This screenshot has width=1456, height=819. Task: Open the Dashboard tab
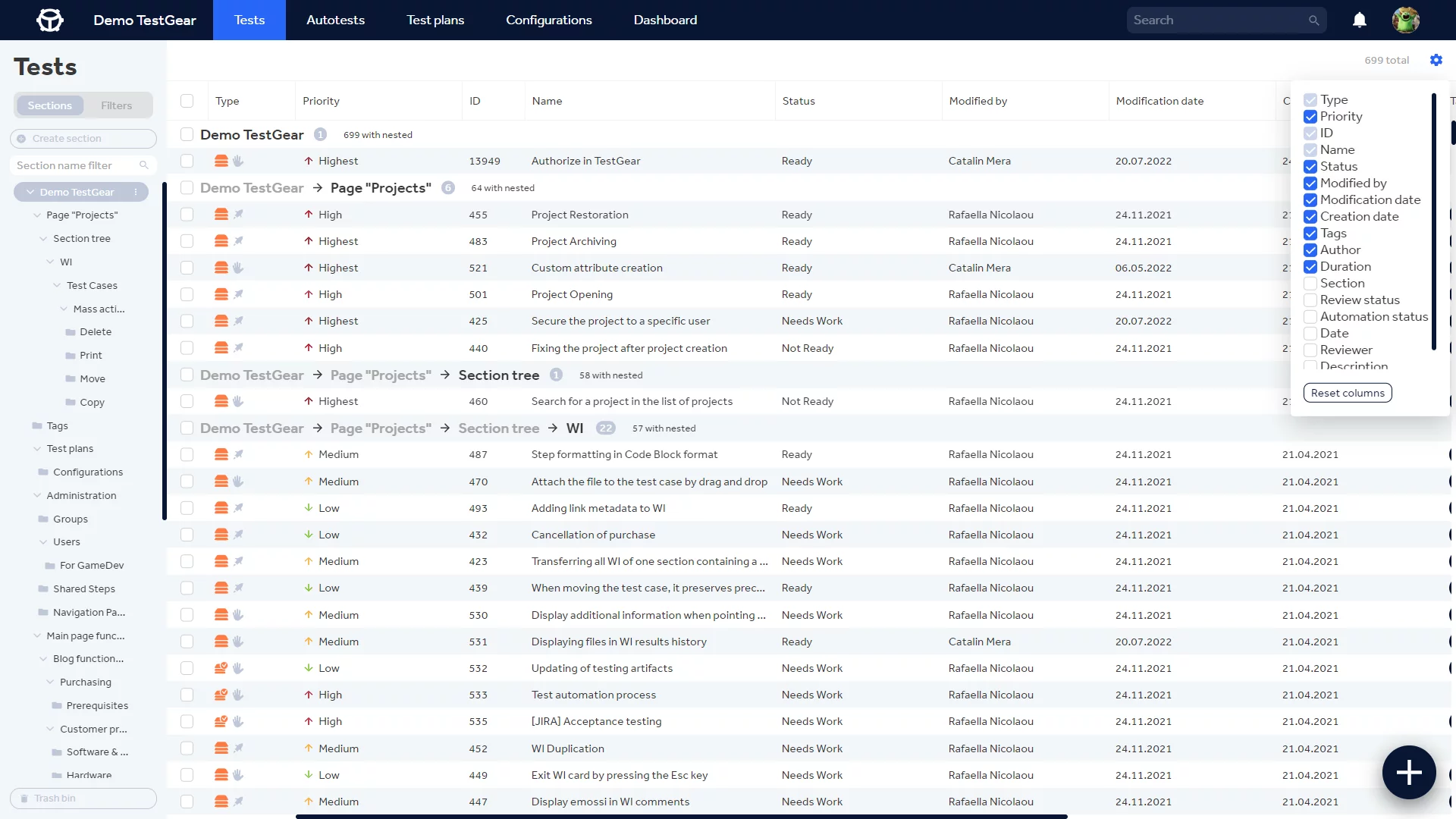[x=665, y=20]
